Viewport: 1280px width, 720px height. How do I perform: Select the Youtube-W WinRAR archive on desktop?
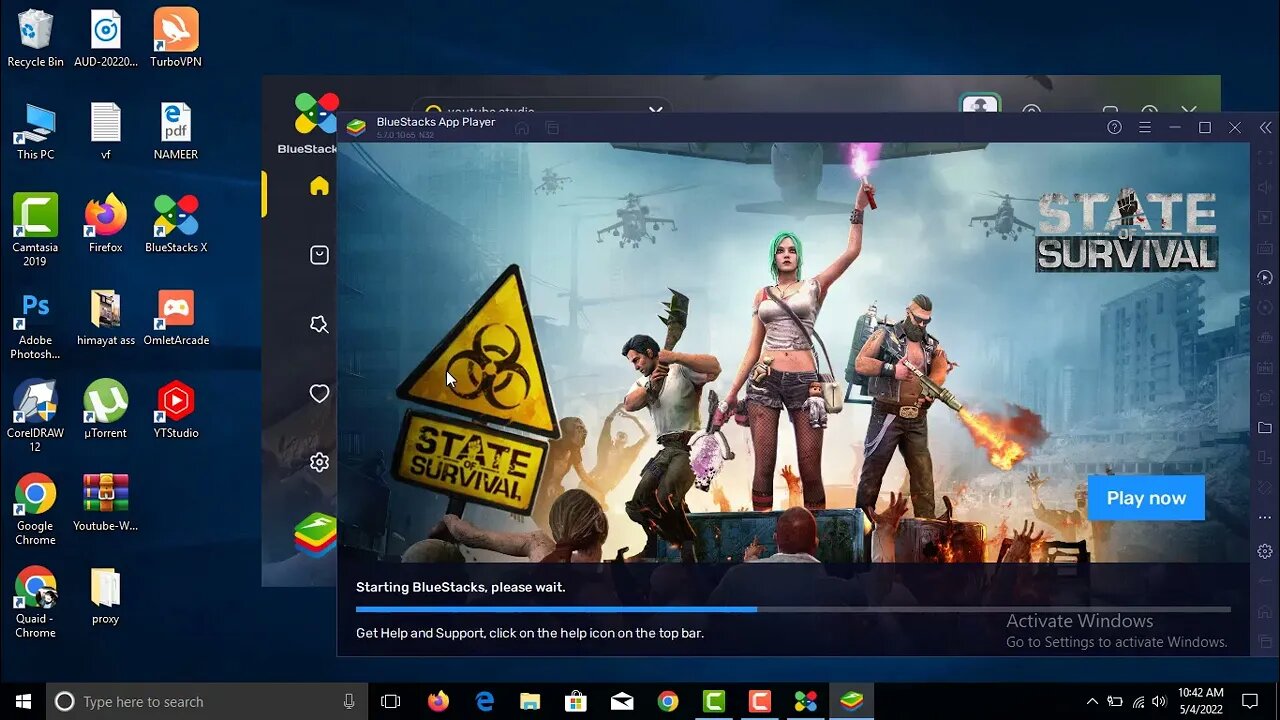(x=105, y=503)
